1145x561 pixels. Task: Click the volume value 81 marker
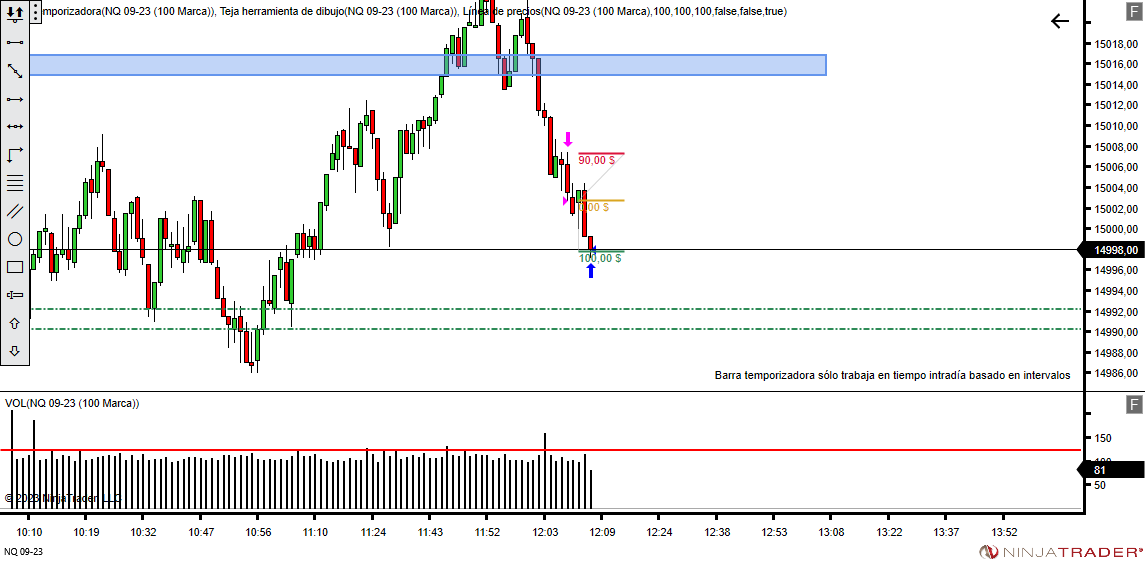pos(1111,470)
